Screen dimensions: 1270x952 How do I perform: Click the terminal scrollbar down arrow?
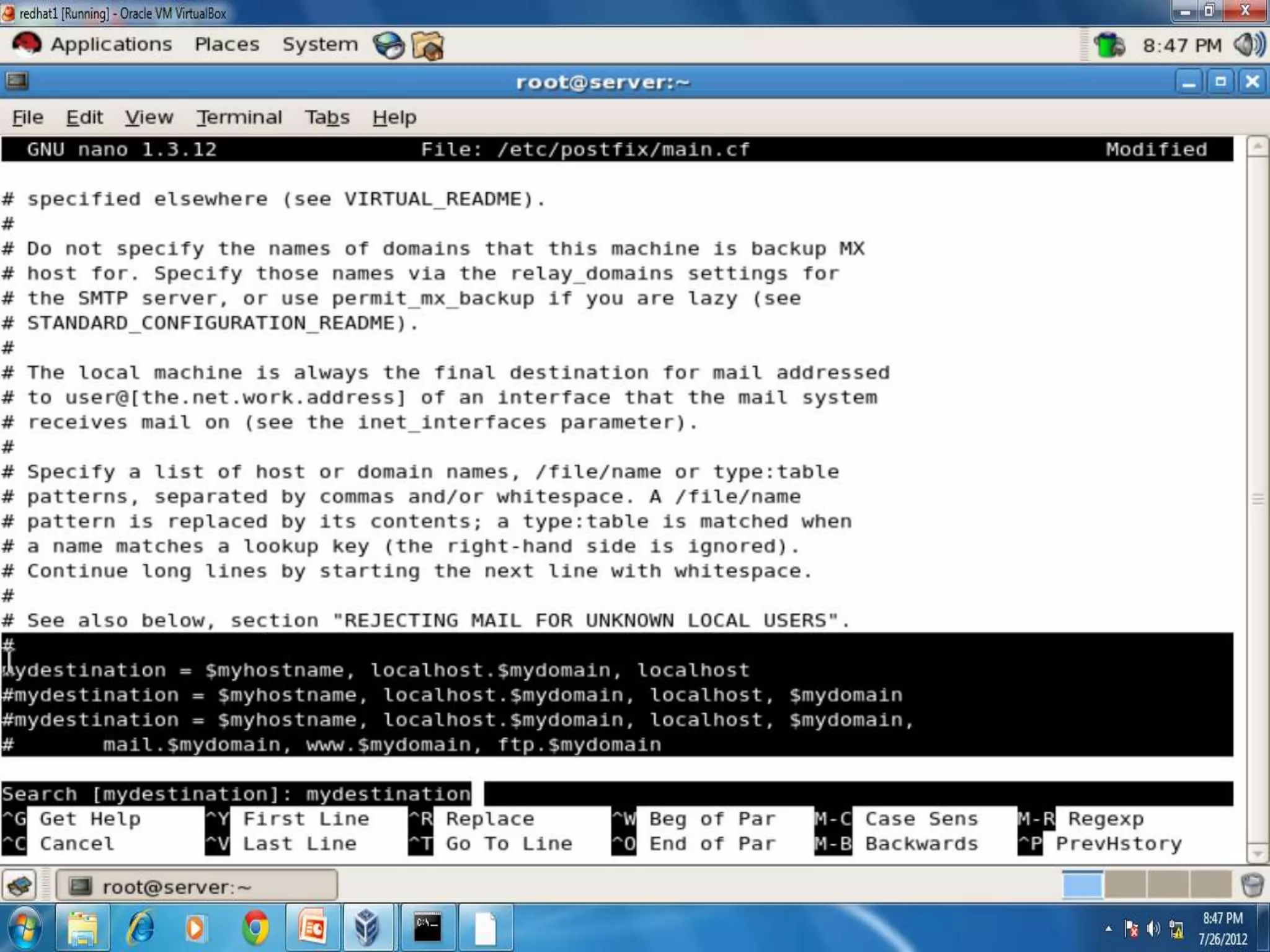(1257, 854)
